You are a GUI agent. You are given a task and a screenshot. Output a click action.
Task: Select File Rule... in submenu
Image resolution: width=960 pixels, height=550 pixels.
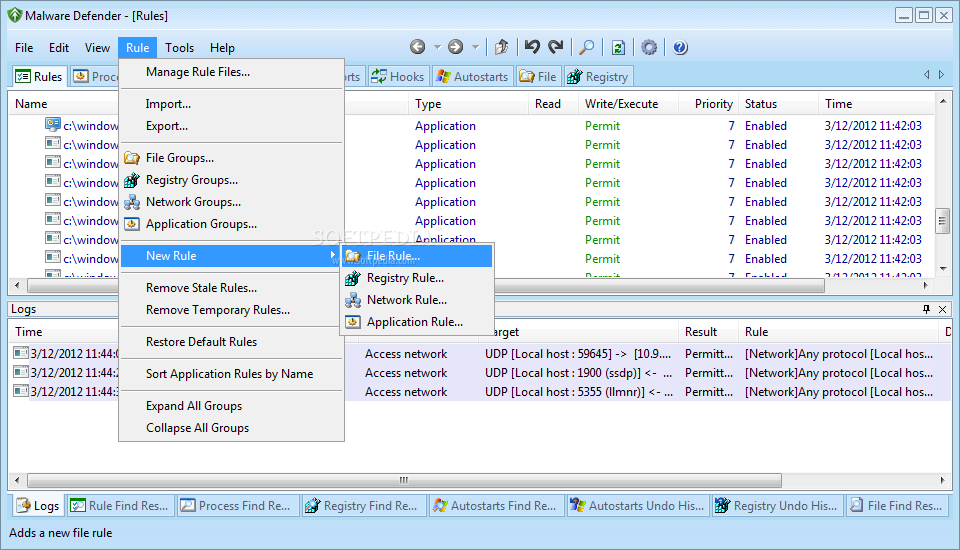[417, 256]
